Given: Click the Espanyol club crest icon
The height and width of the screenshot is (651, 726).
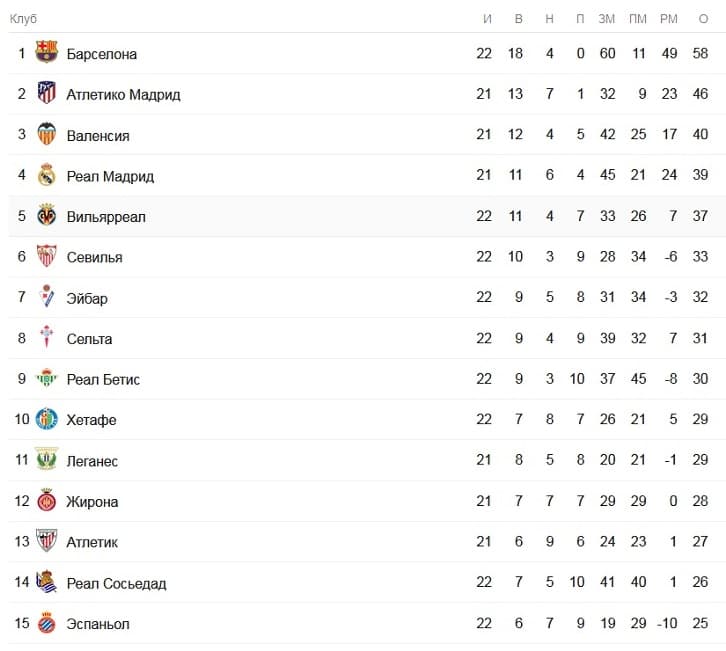Looking at the screenshot, I should click(46, 622).
